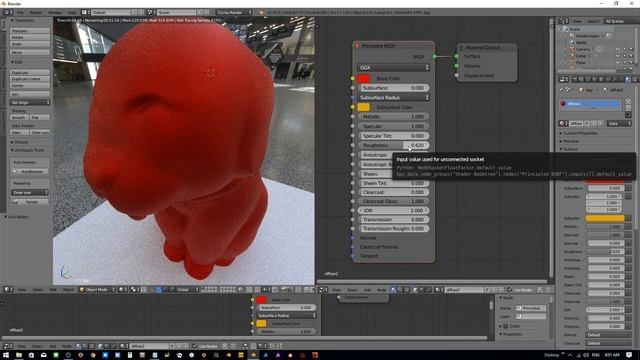The height and width of the screenshot is (360, 640).
Task: Set shading to Flat
Action: click(x=40, y=118)
